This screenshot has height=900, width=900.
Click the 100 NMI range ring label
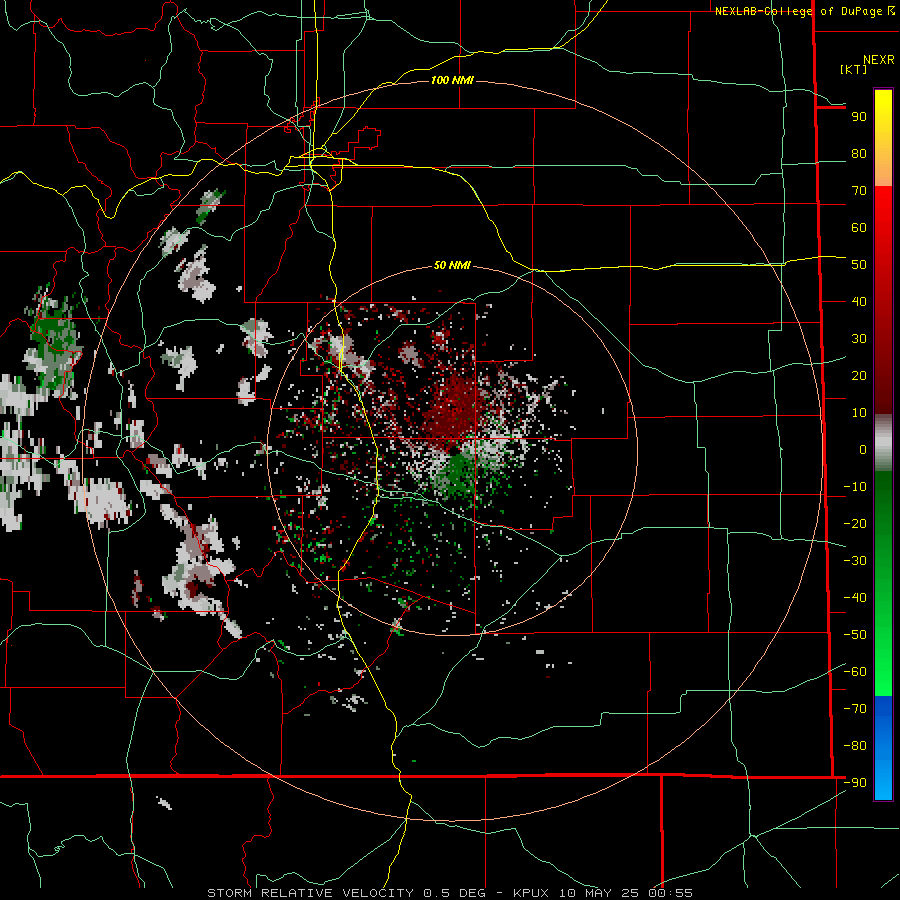click(x=452, y=80)
